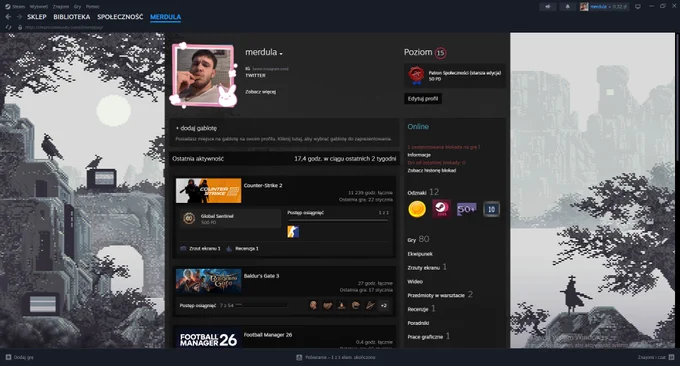The image size is (680, 366).
Task: Expand Zobacz więcej profile info
Action: pyautogui.click(x=260, y=92)
